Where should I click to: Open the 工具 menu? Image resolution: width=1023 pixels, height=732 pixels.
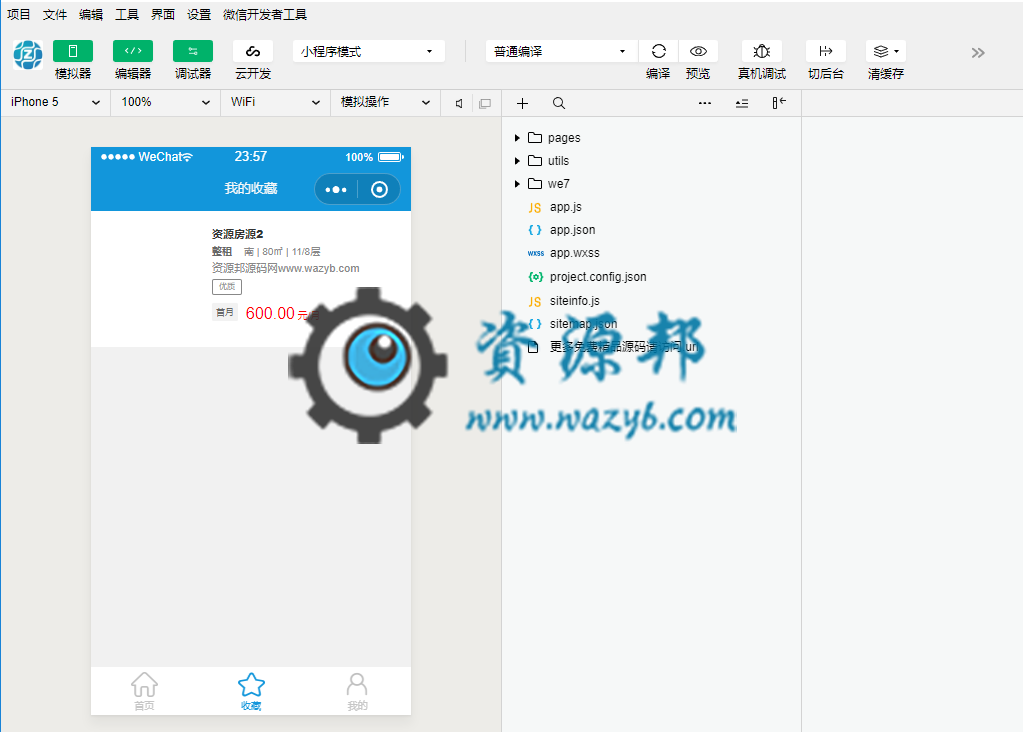click(x=127, y=14)
